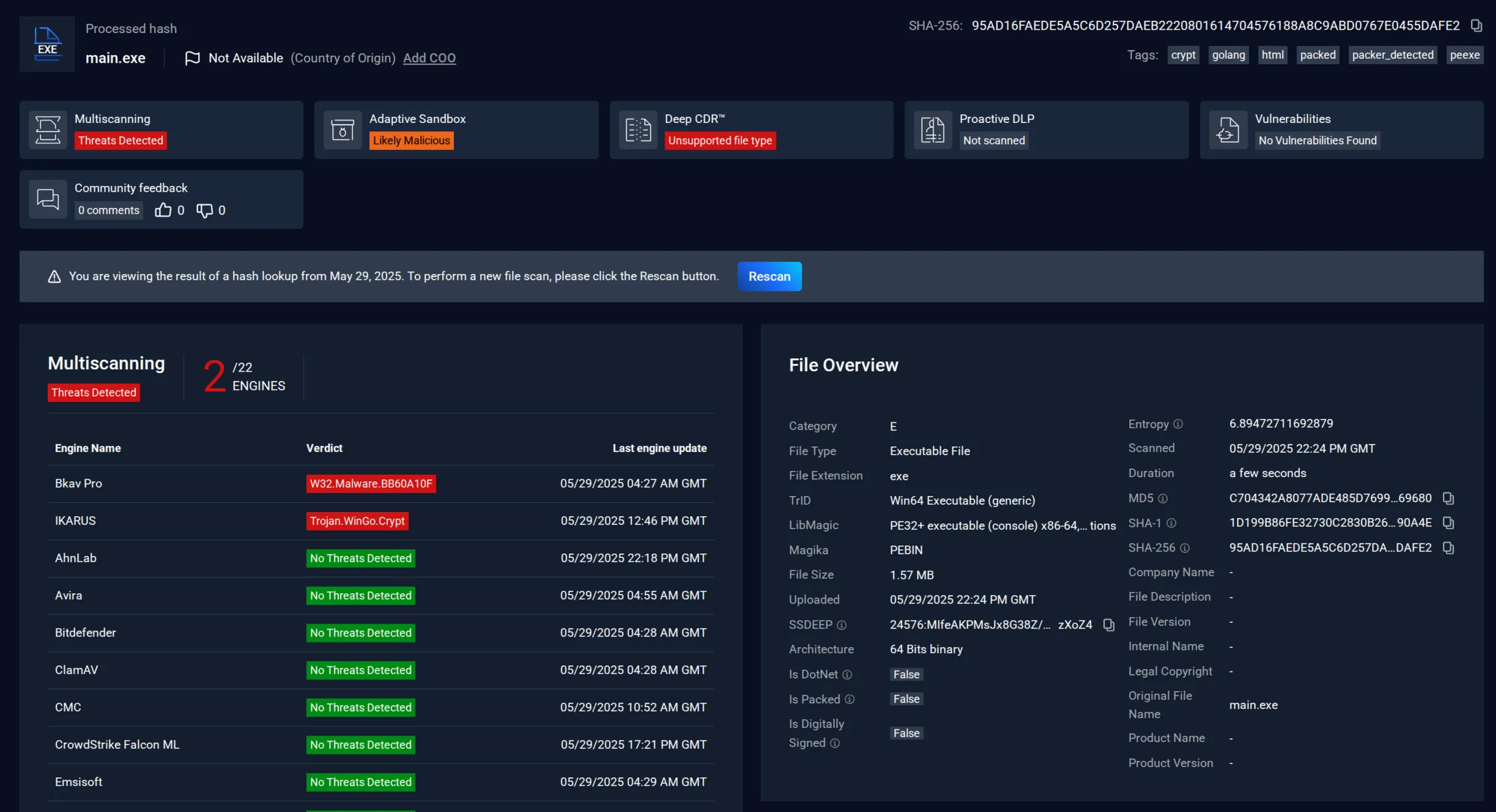This screenshot has height=812, width=1496.
Task: Select the AhnLab engine name
Action: [76, 558]
